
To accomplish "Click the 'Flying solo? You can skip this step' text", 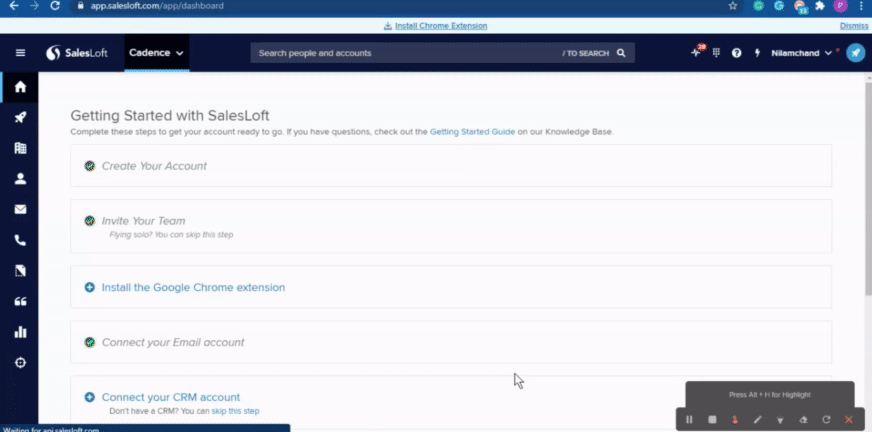I will [171, 235].
